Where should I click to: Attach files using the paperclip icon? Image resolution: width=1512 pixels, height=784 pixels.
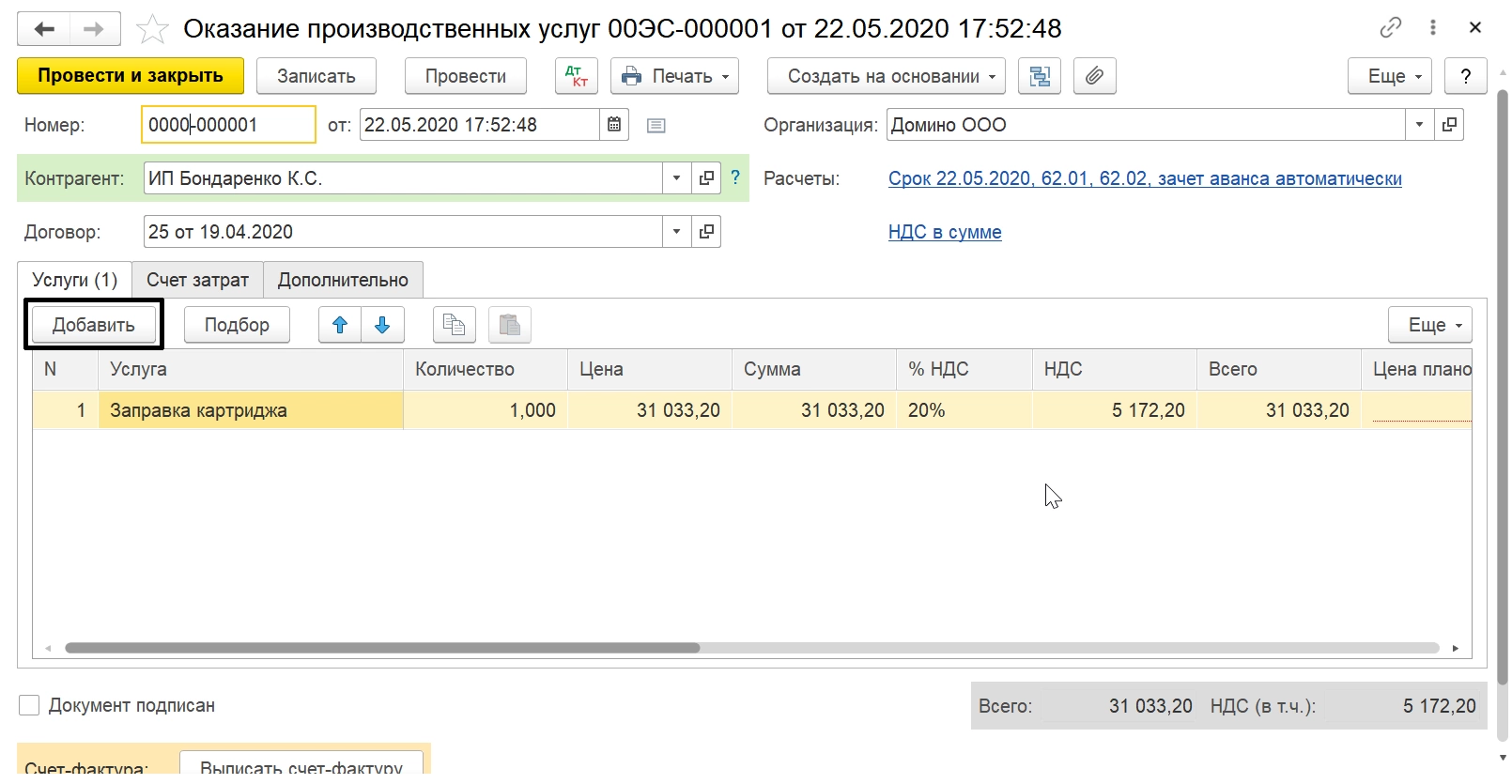point(1094,76)
